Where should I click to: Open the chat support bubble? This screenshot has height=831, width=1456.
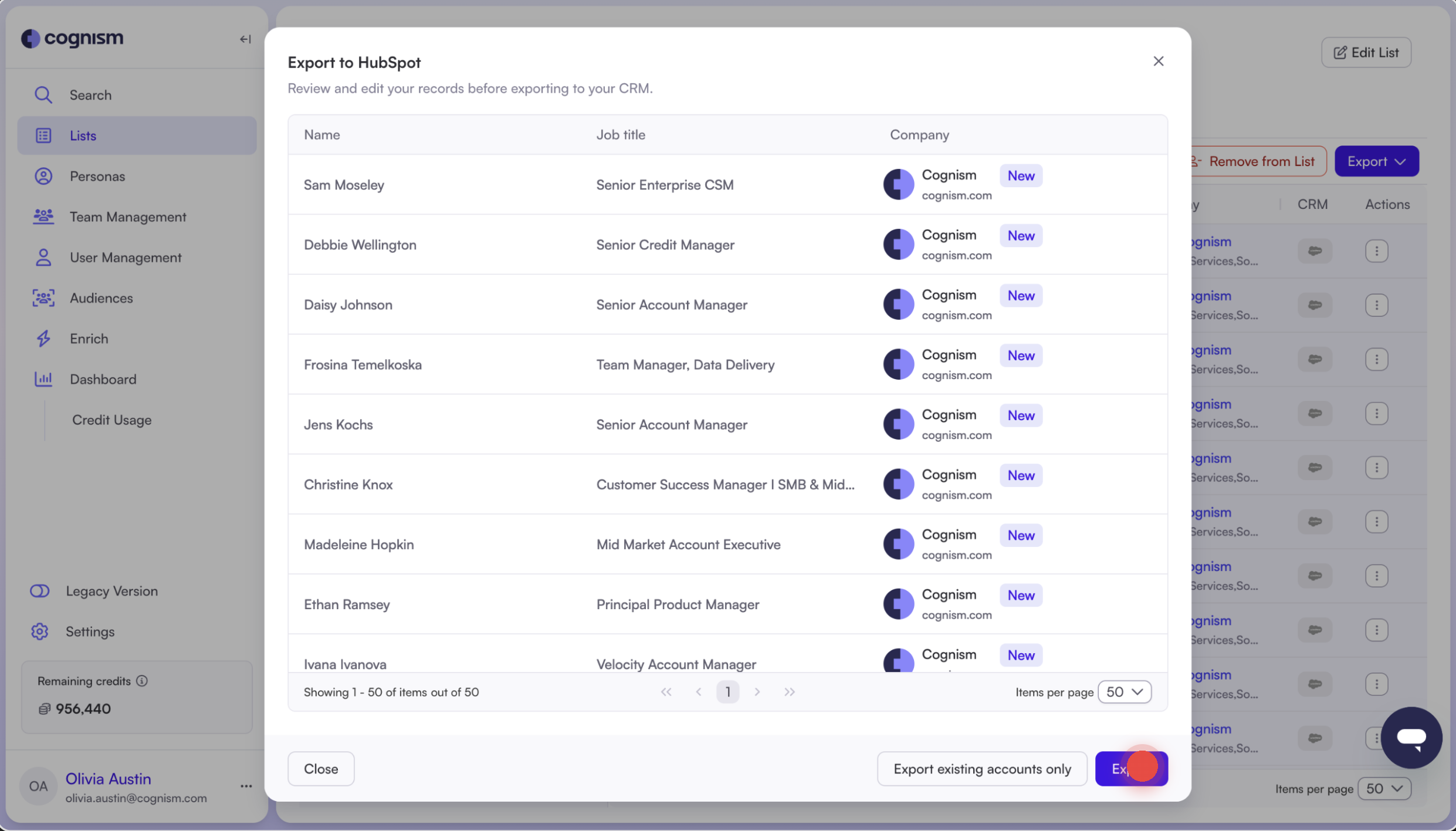(1411, 737)
